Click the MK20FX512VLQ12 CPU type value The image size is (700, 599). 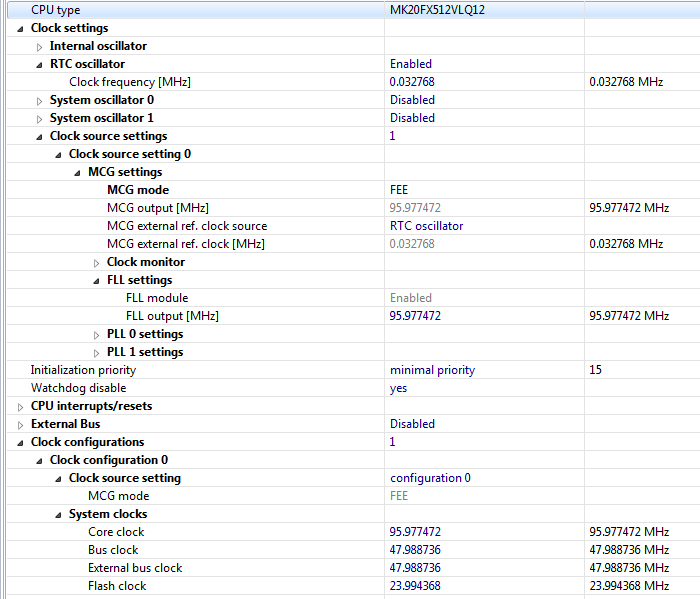(x=437, y=10)
